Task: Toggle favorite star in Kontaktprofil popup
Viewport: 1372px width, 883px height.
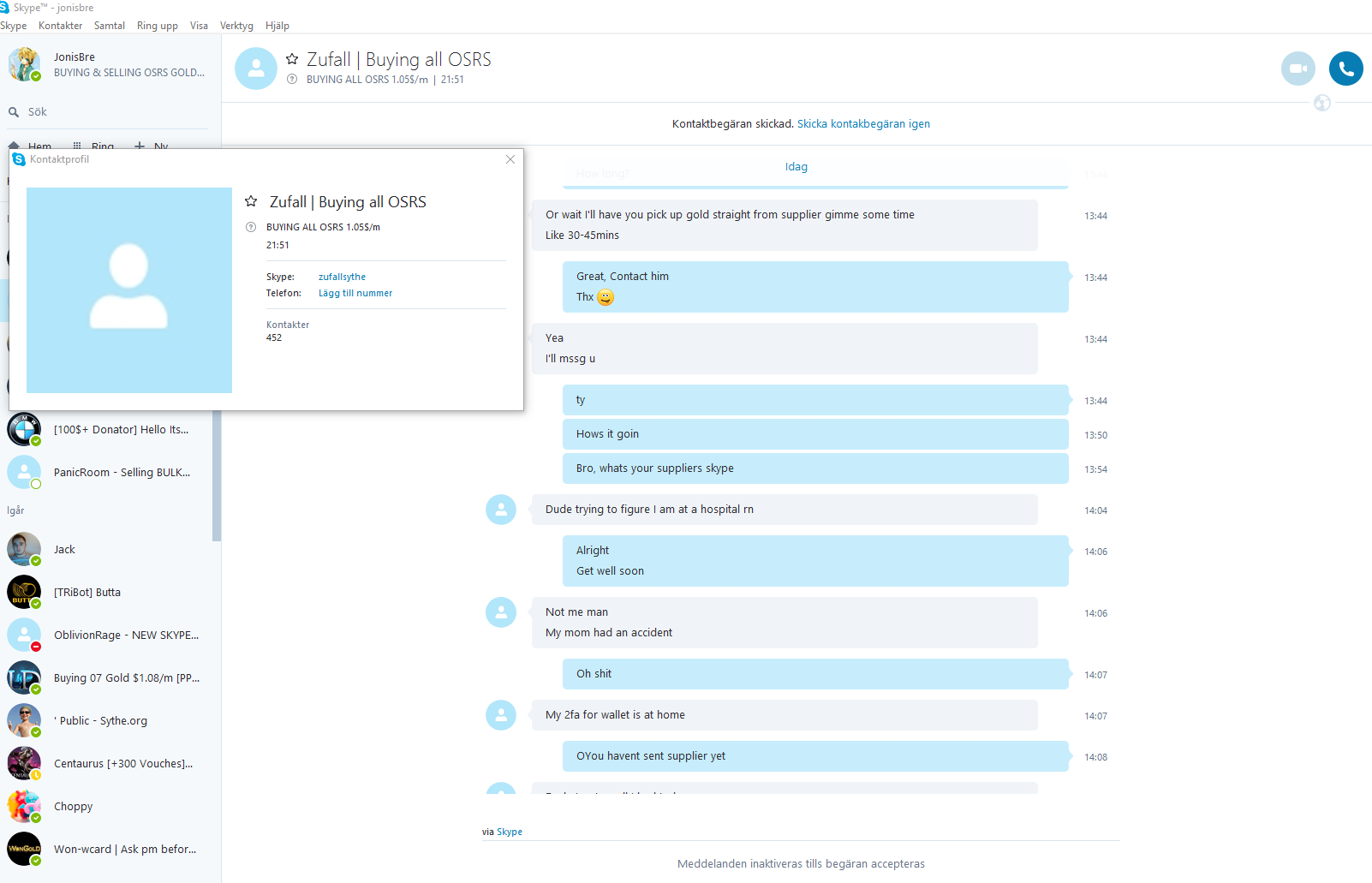Action: pos(251,201)
